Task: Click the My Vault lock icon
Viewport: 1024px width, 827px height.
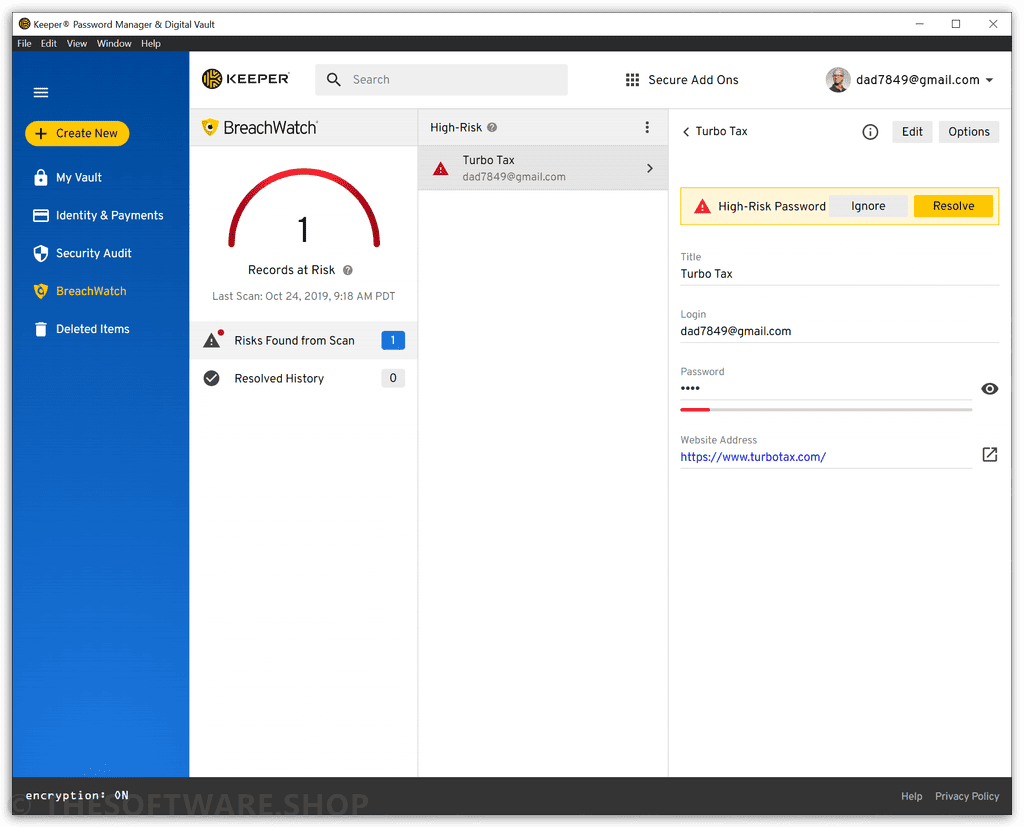Action: pos(40,177)
